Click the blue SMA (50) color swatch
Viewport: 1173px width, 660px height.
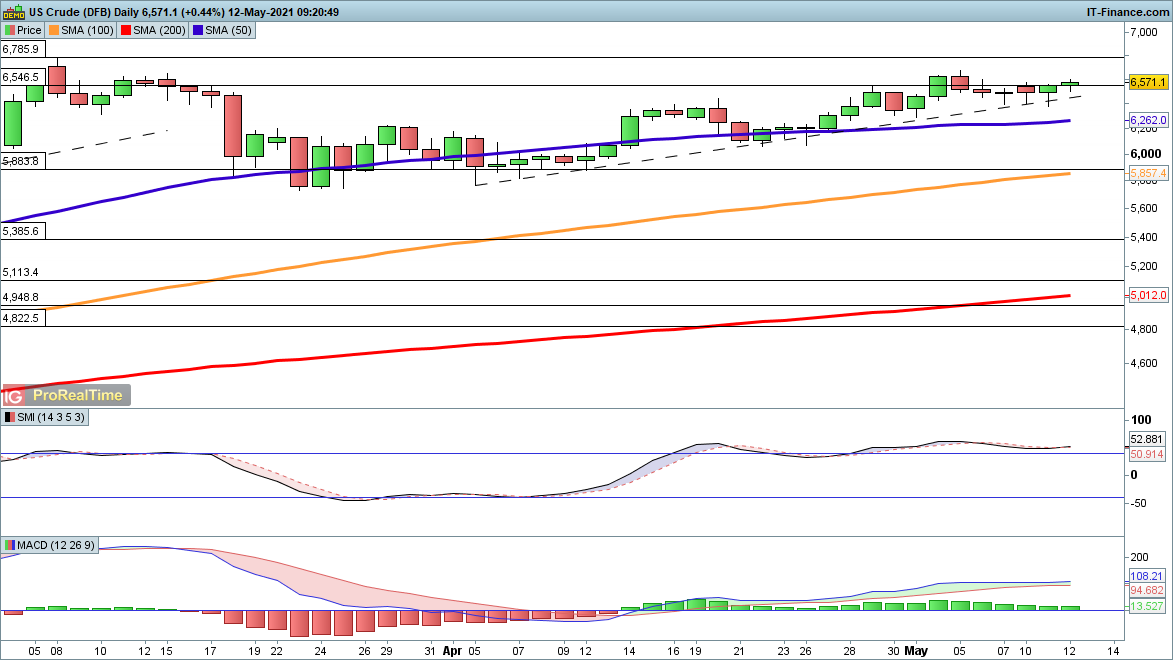[x=198, y=31]
